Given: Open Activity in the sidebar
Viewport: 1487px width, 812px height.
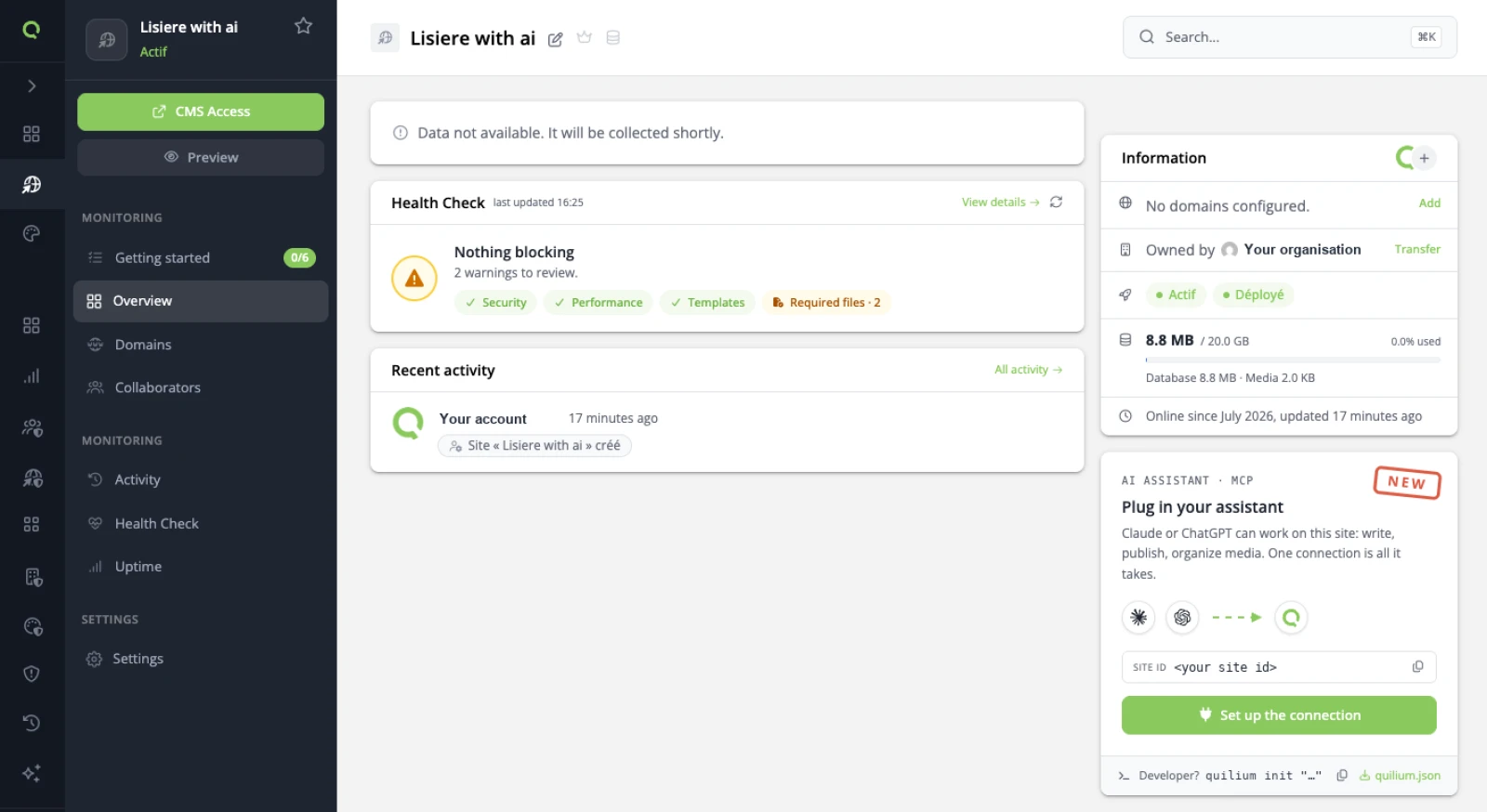Looking at the screenshot, I should (x=201, y=479).
